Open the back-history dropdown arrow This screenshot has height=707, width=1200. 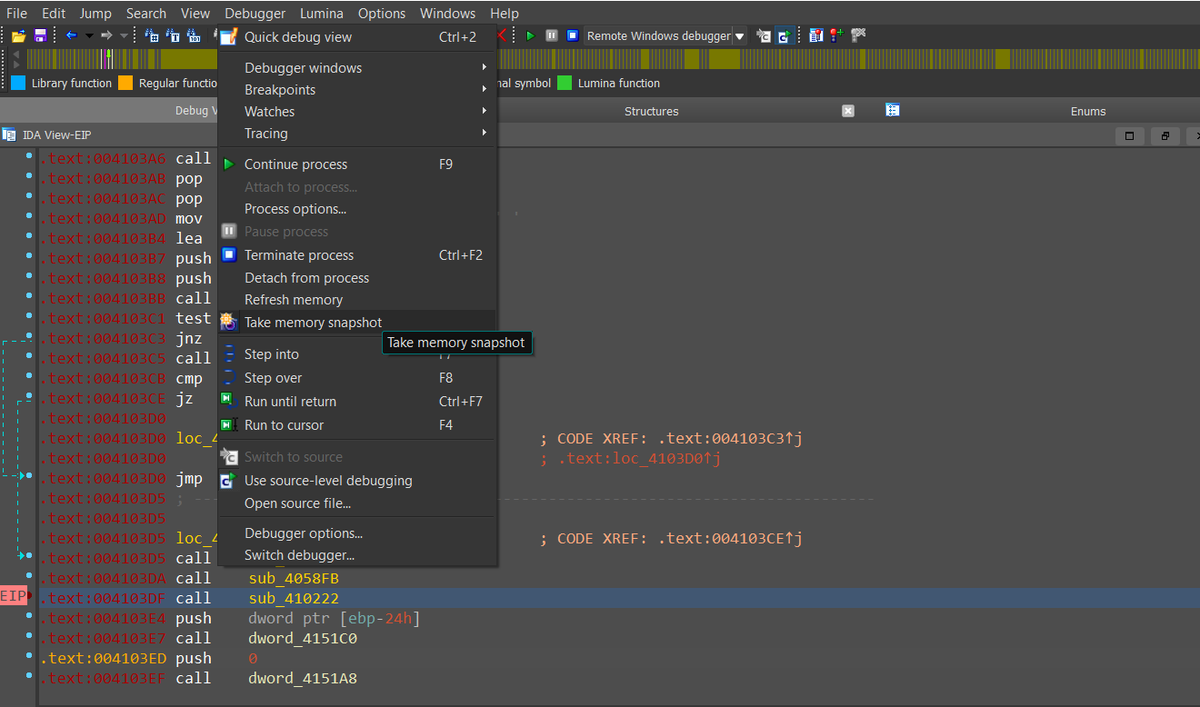pyautogui.click(x=89, y=36)
